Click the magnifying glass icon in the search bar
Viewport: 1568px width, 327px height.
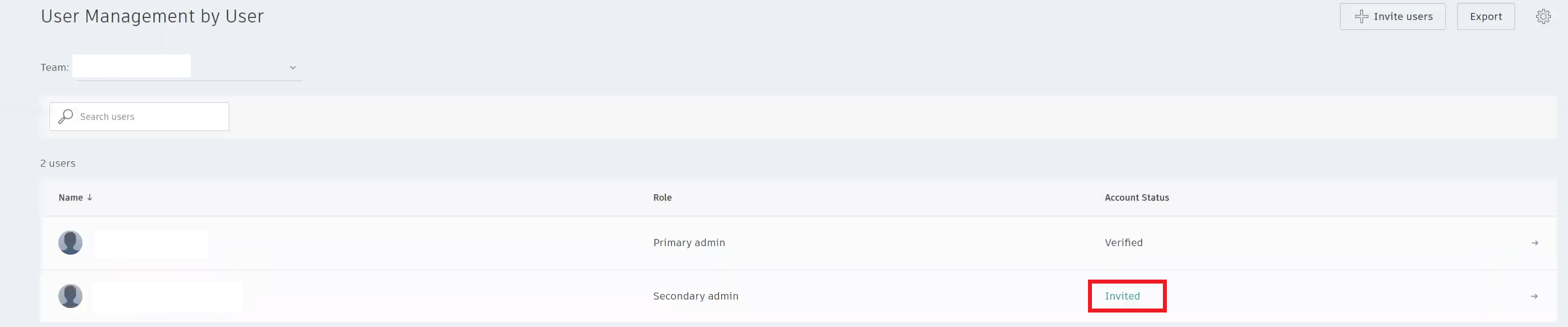(x=65, y=117)
